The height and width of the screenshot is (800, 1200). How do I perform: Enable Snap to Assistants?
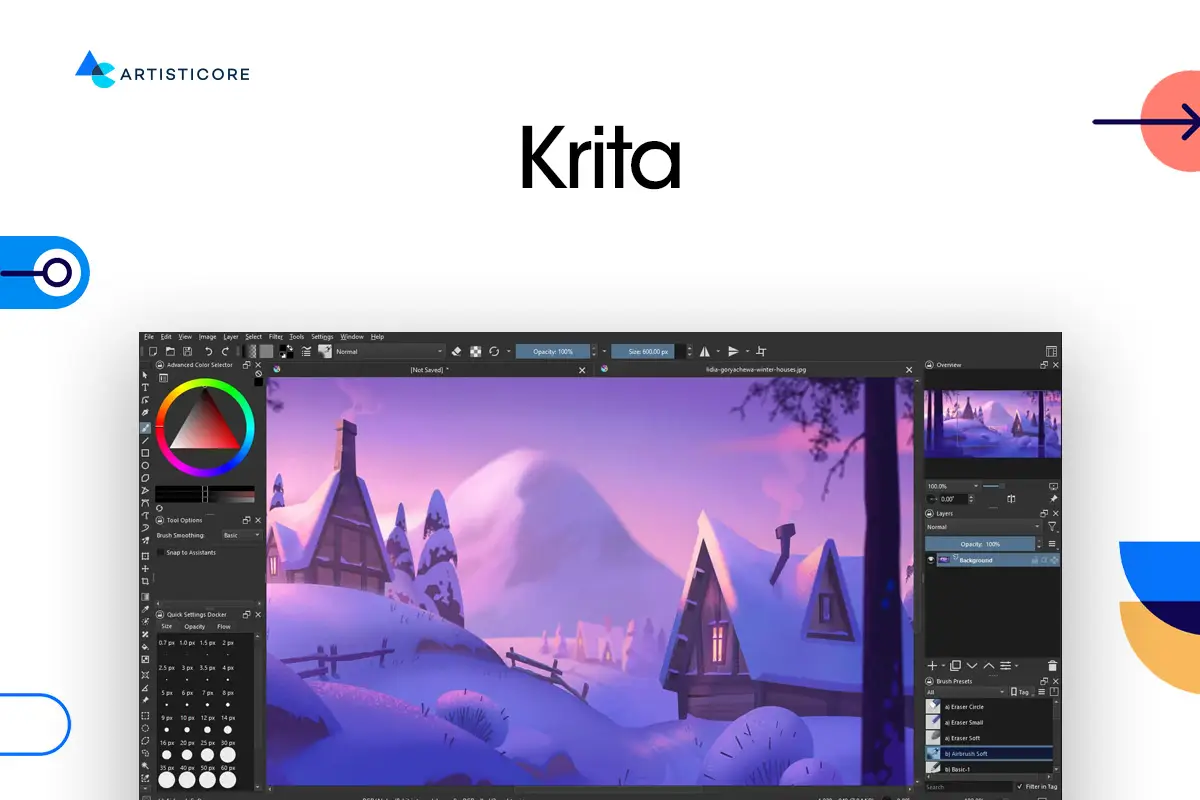(x=160, y=552)
